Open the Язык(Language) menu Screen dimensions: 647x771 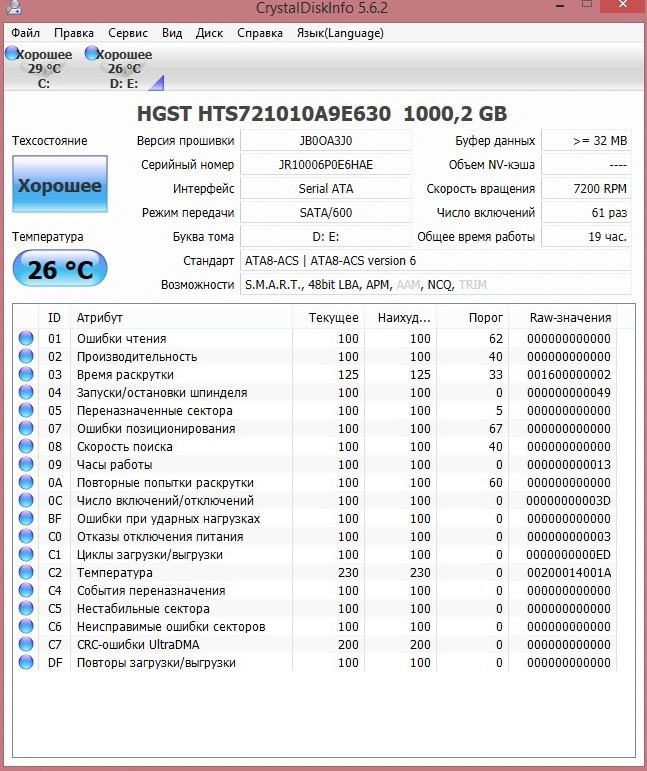click(x=340, y=33)
